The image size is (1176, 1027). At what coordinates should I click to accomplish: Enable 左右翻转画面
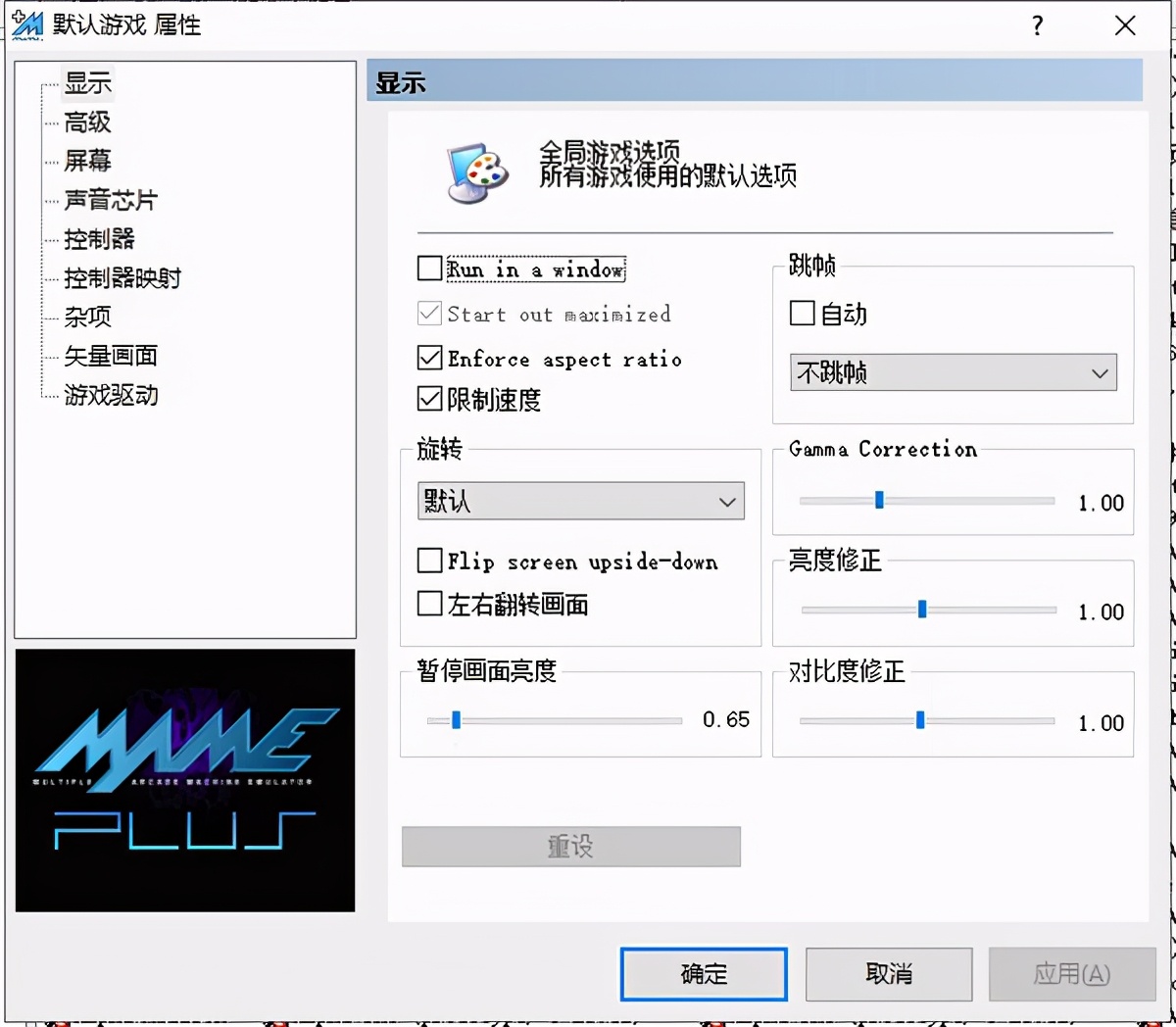pos(428,604)
